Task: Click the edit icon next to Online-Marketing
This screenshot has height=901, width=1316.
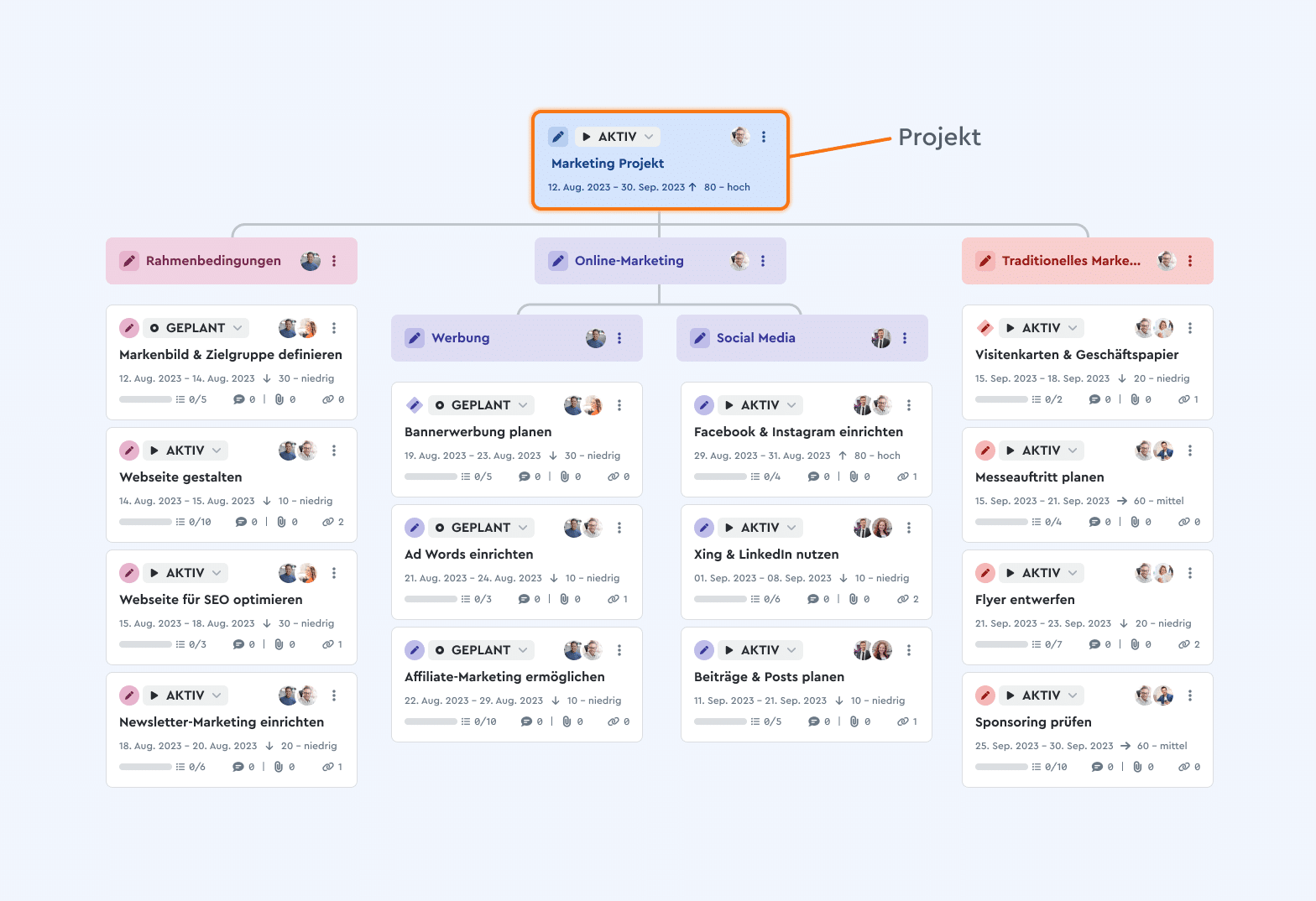Action: (558, 261)
